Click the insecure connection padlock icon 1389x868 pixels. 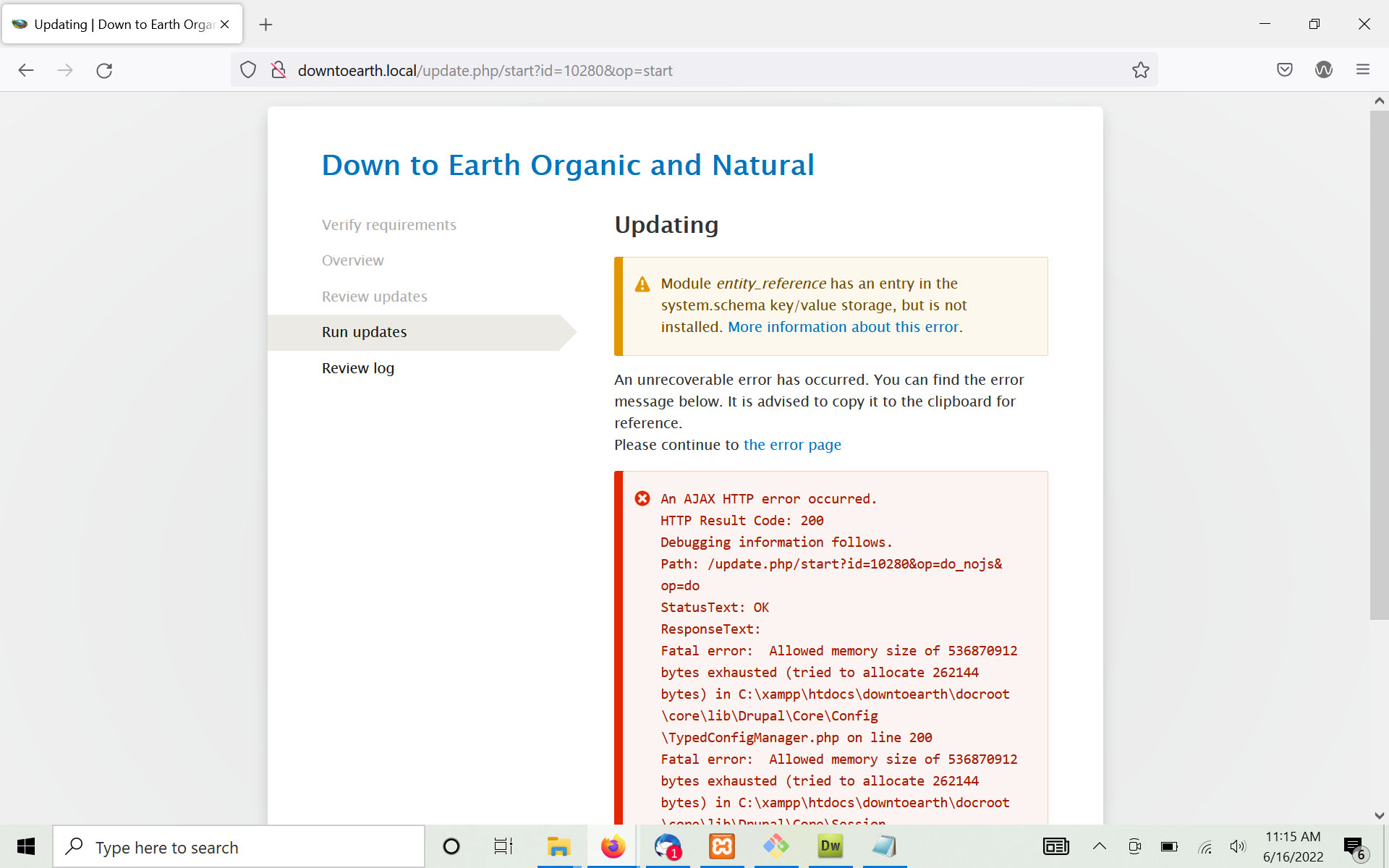pyautogui.click(x=279, y=70)
